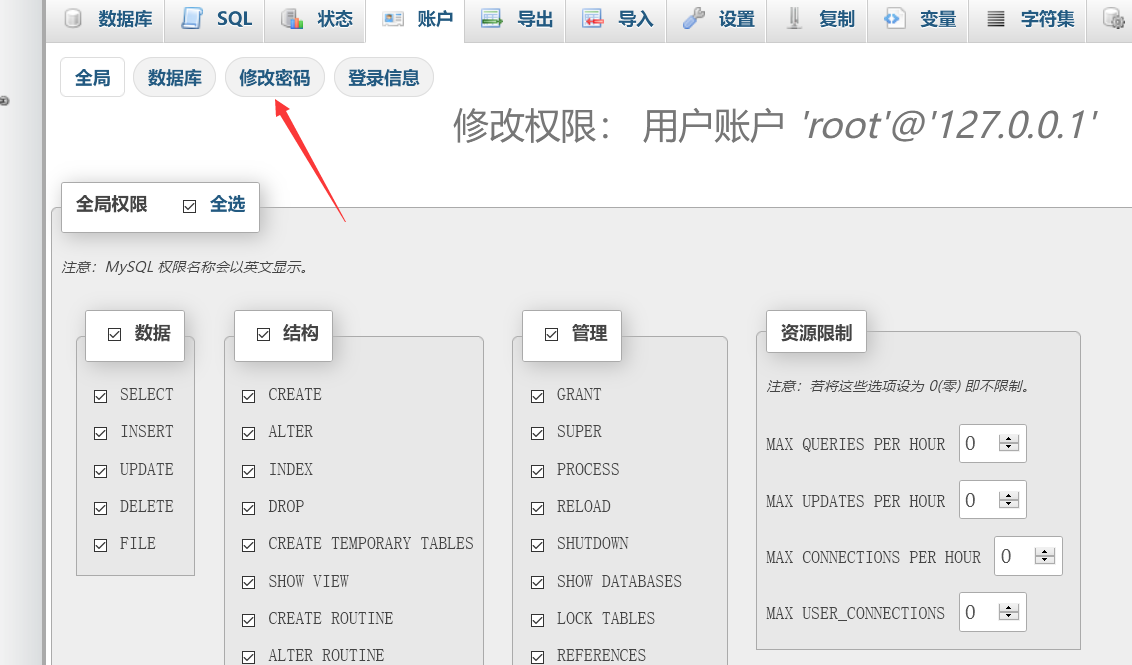The width and height of the screenshot is (1132, 665).
Task: Uncheck the CREATE privilege checkbox
Action: pos(248,396)
